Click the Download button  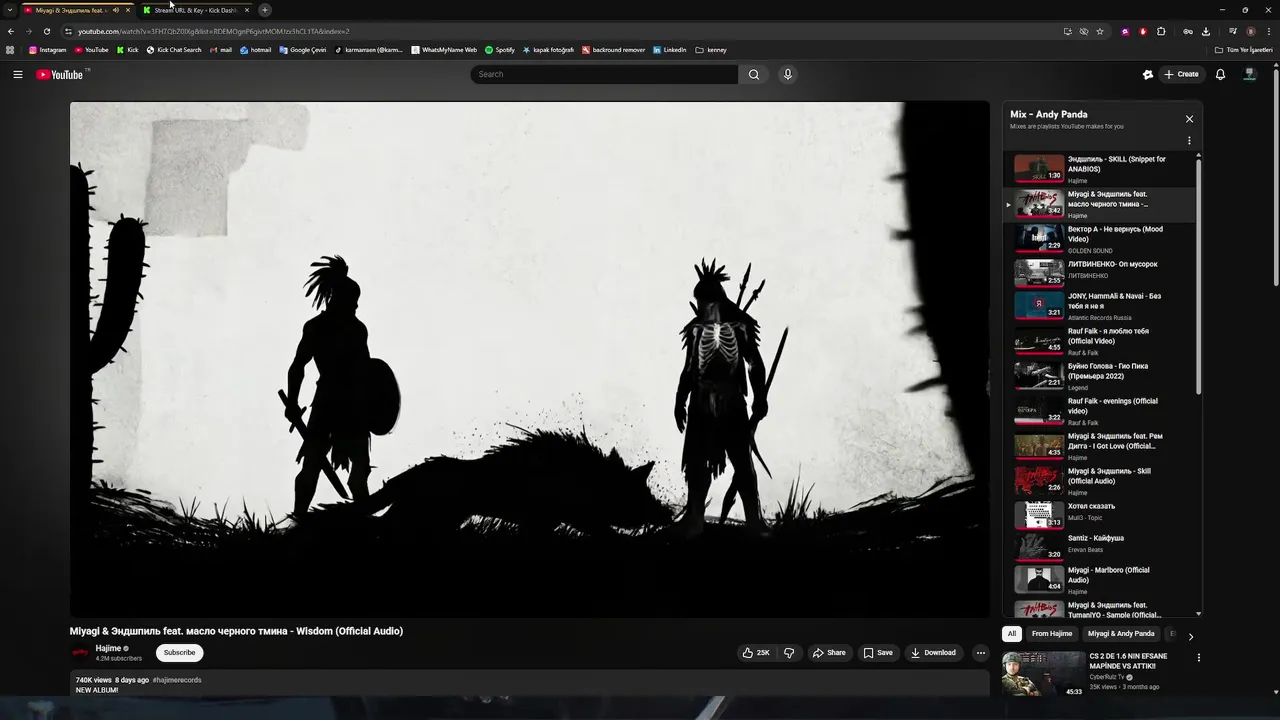pyautogui.click(x=933, y=653)
